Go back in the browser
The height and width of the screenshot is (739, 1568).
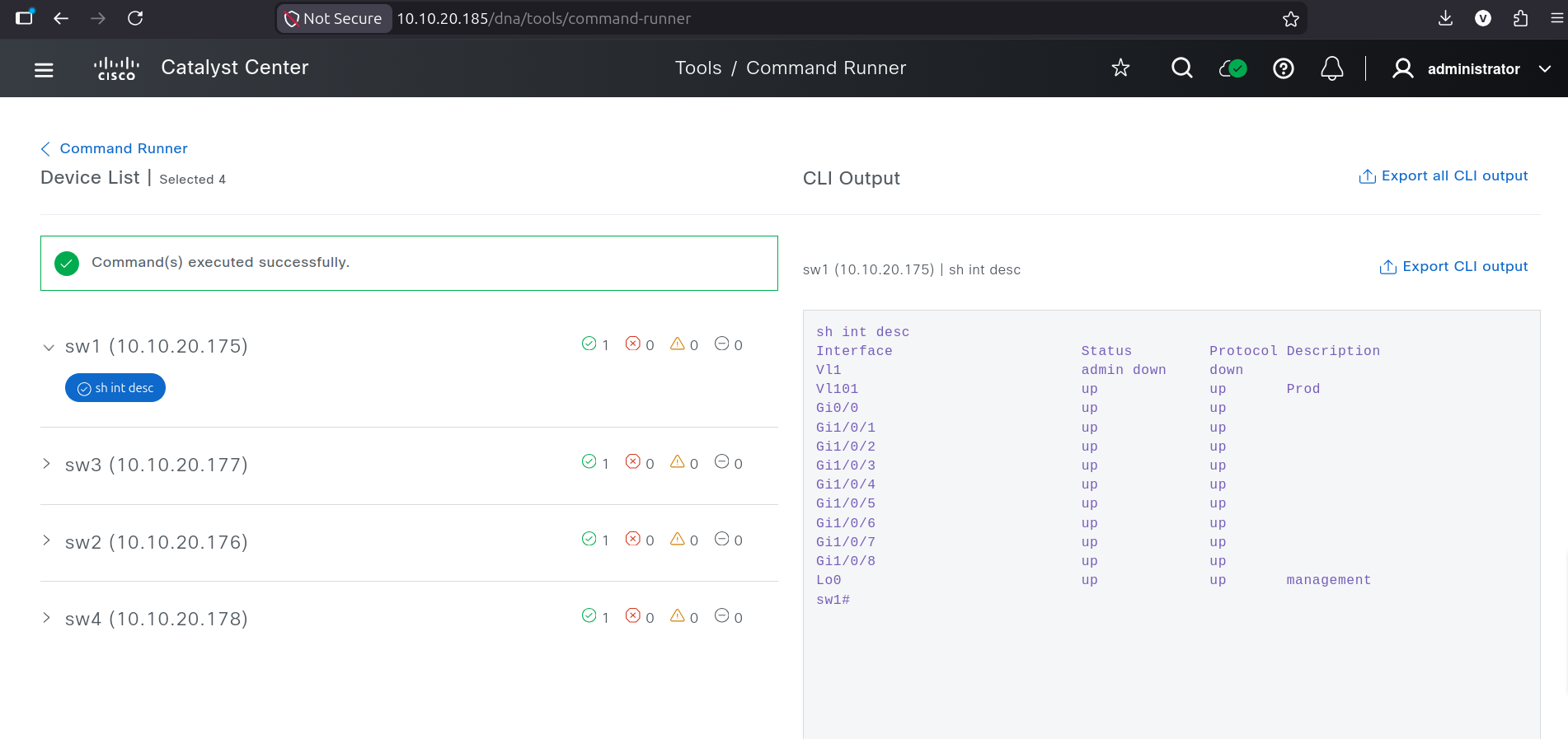(60, 18)
